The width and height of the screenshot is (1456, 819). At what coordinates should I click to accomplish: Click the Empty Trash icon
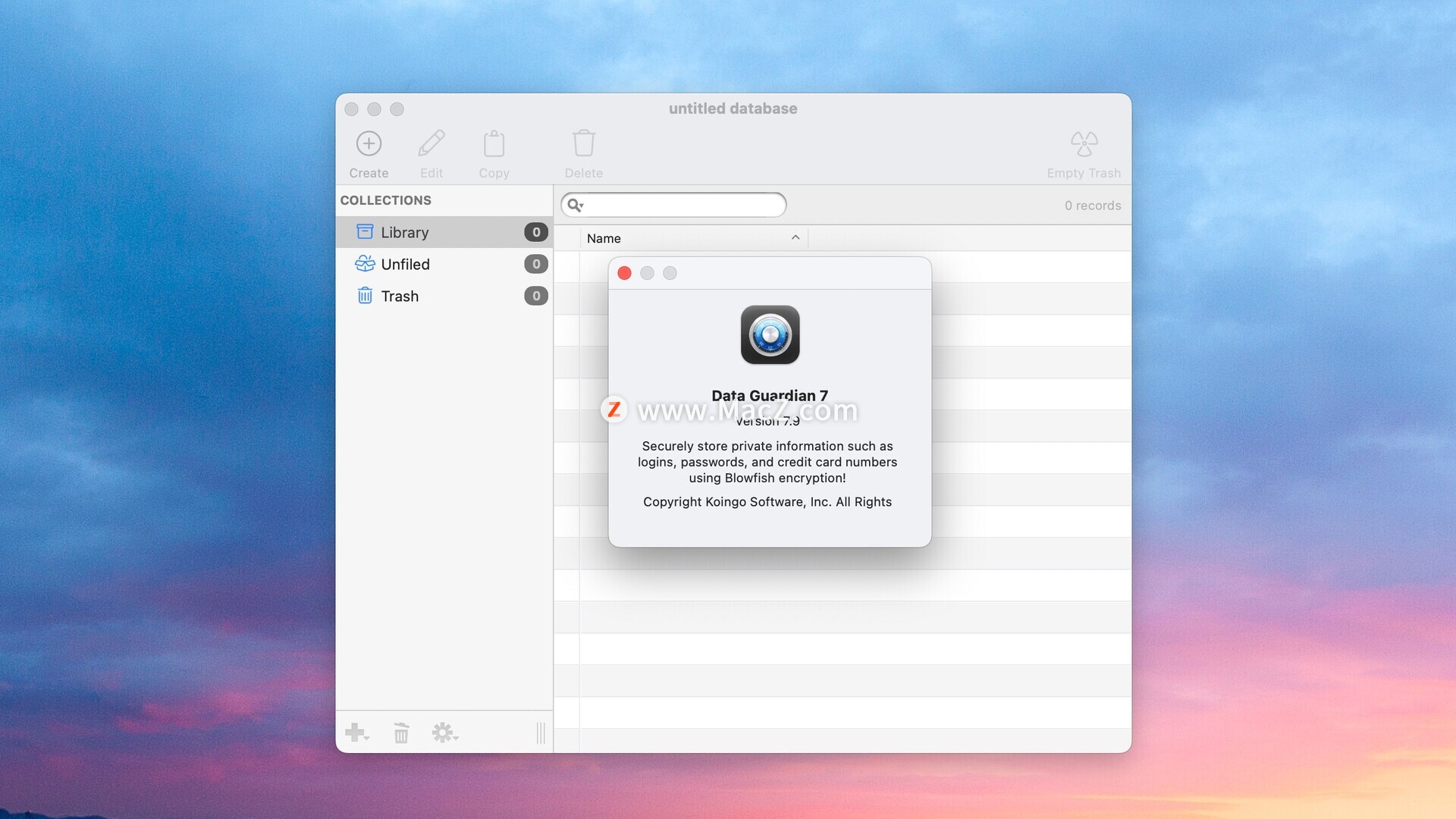pos(1084,144)
